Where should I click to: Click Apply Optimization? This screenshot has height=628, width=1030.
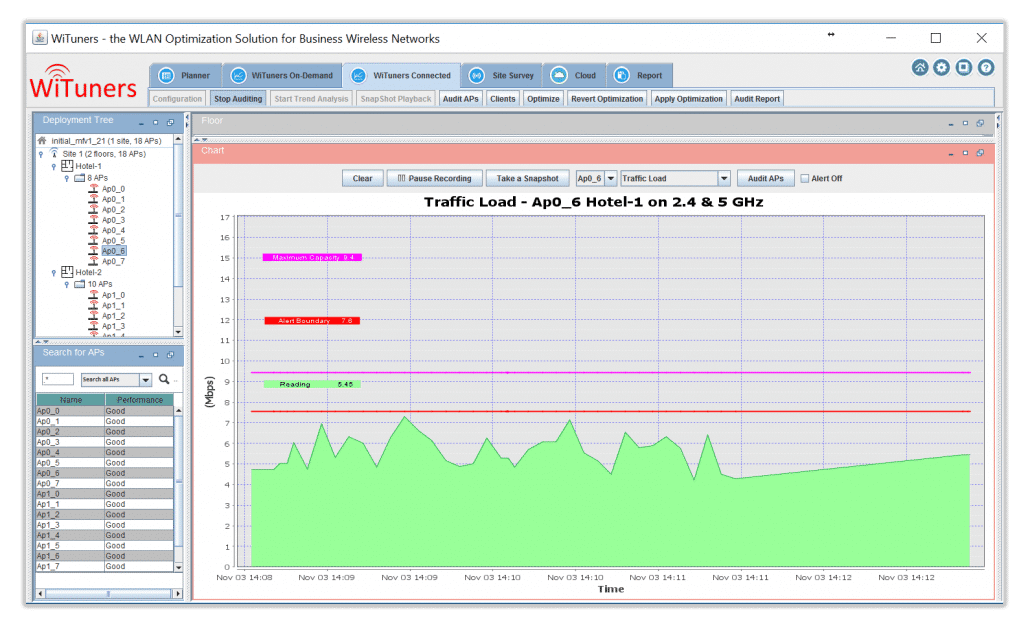point(688,99)
